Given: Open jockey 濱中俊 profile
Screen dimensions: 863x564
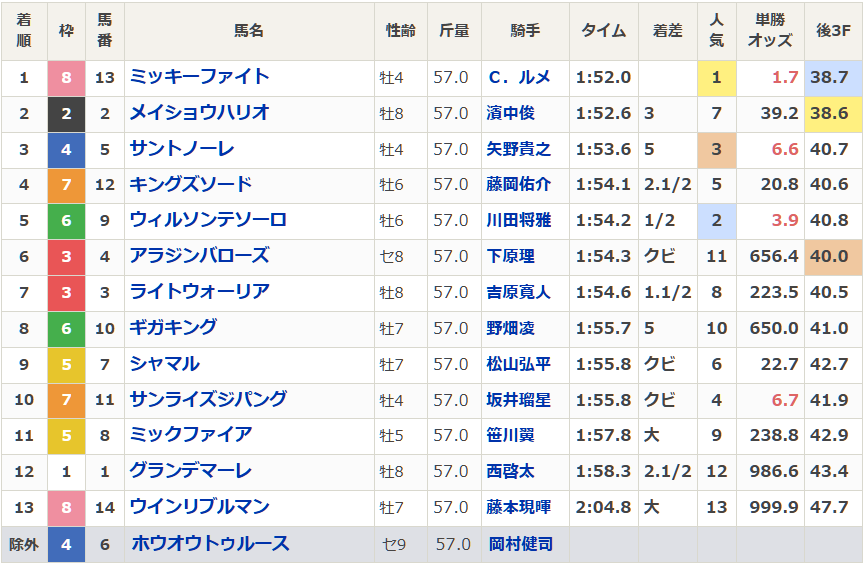Looking at the screenshot, I should [x=510, y=113].
